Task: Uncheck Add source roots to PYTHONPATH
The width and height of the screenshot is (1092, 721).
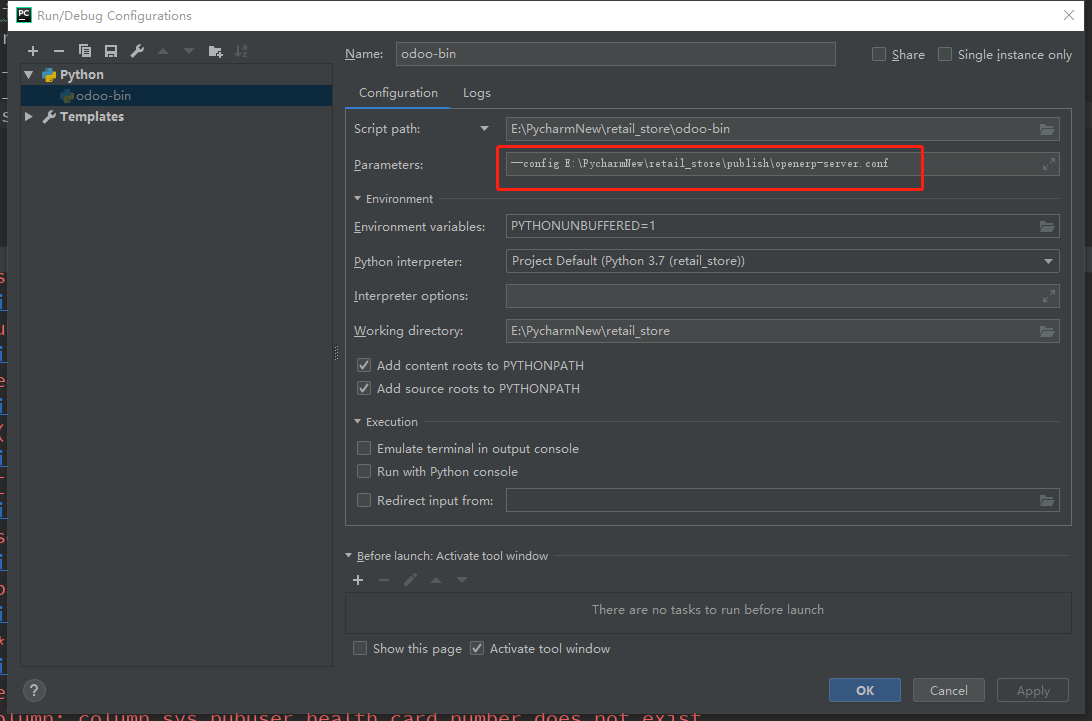Action: click(364, 388)
